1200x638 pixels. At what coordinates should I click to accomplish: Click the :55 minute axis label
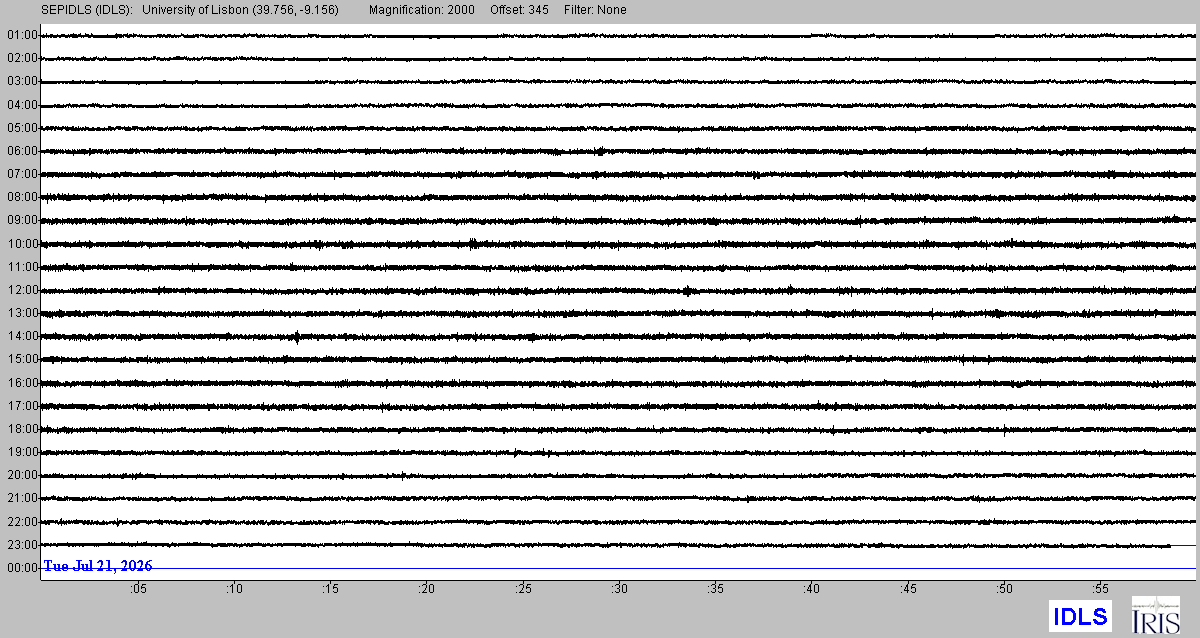coord(1100,589)
